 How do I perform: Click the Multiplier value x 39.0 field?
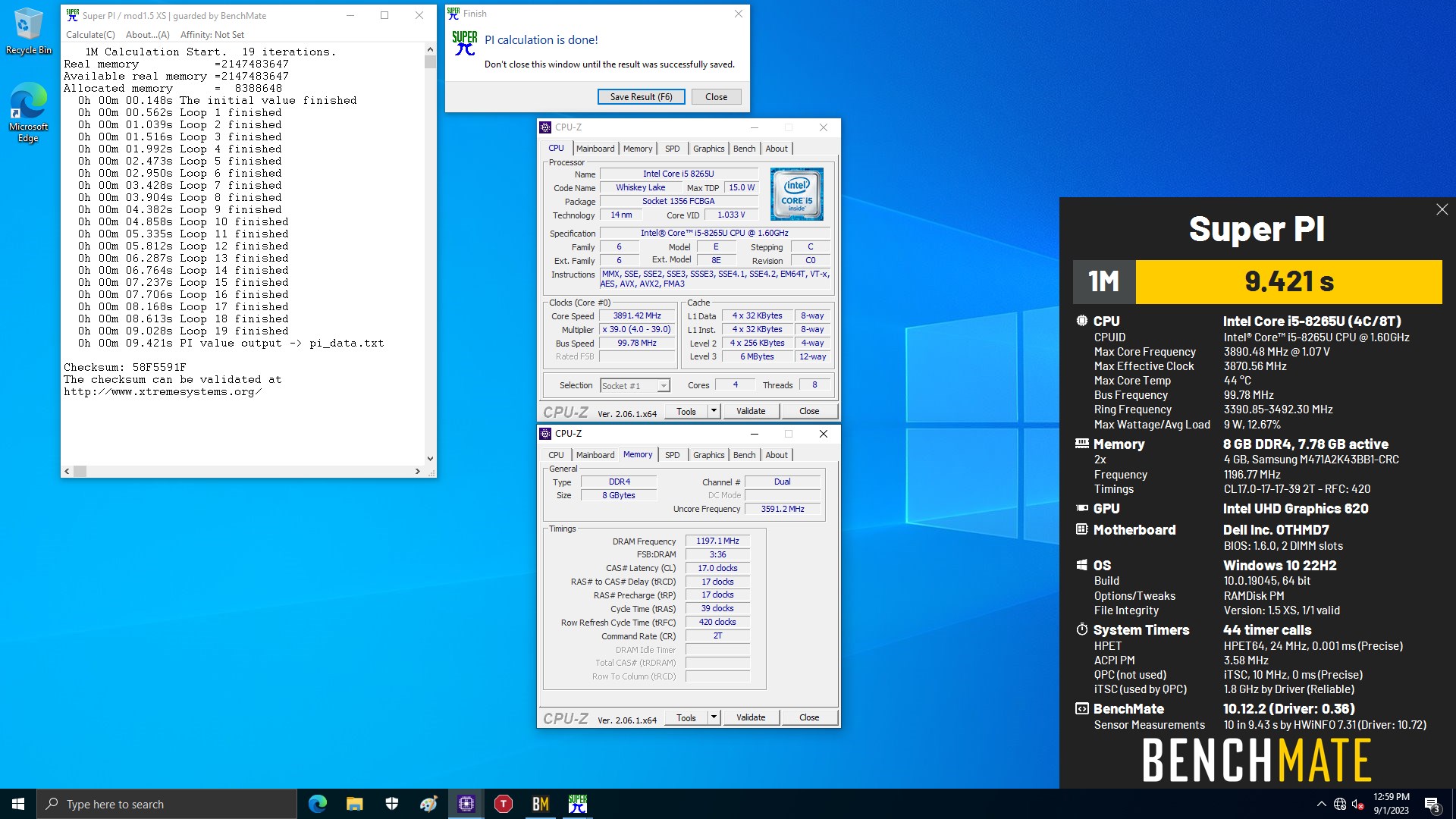point(637,330)
